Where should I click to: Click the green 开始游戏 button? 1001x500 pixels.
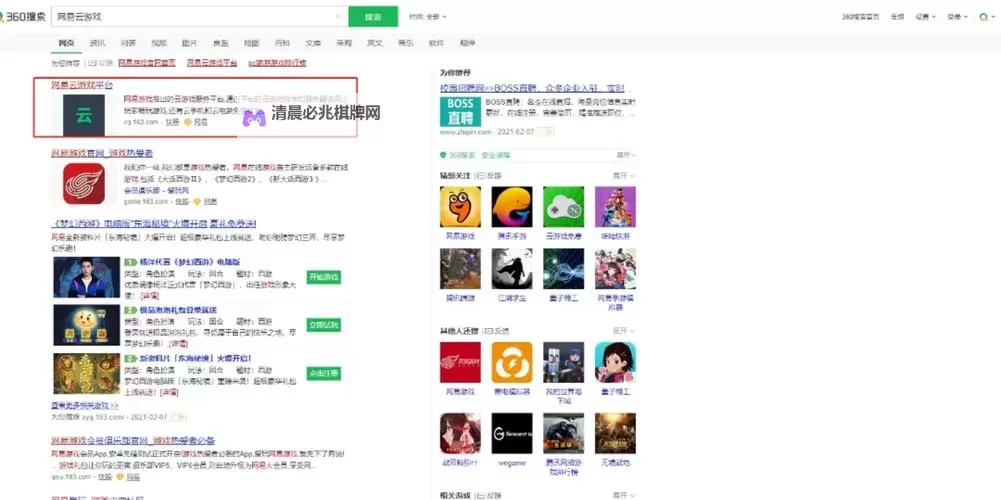click(x=324, y=277)
